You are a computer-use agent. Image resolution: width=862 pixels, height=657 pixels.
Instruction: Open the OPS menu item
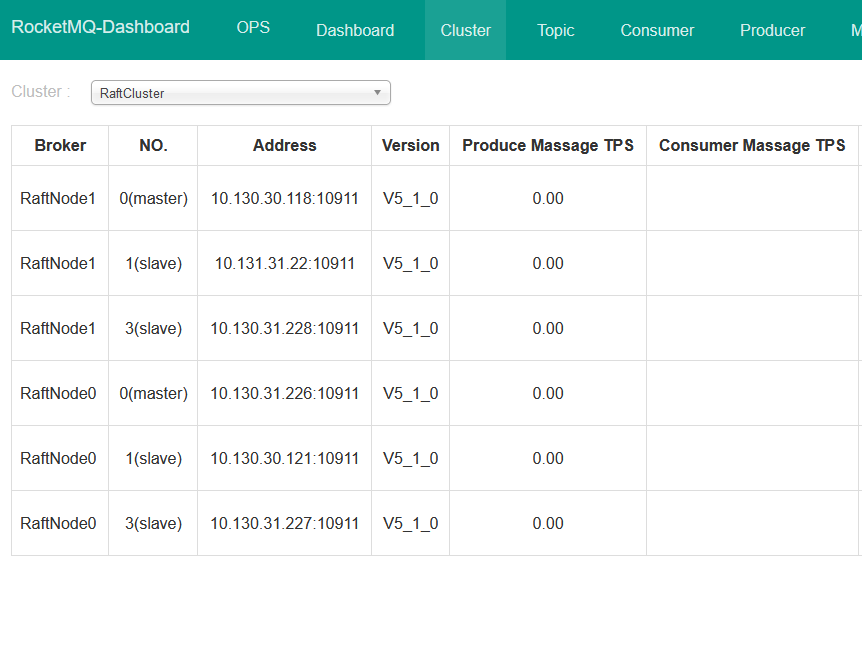253,27
